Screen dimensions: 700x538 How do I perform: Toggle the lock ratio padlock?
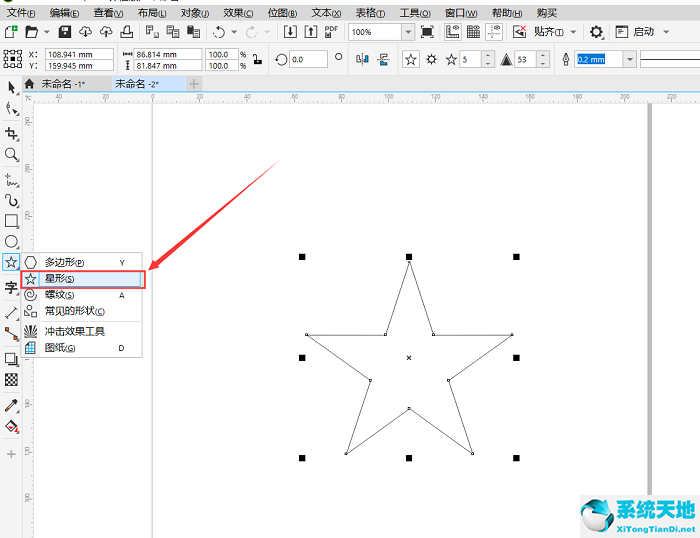click(258, 60)
